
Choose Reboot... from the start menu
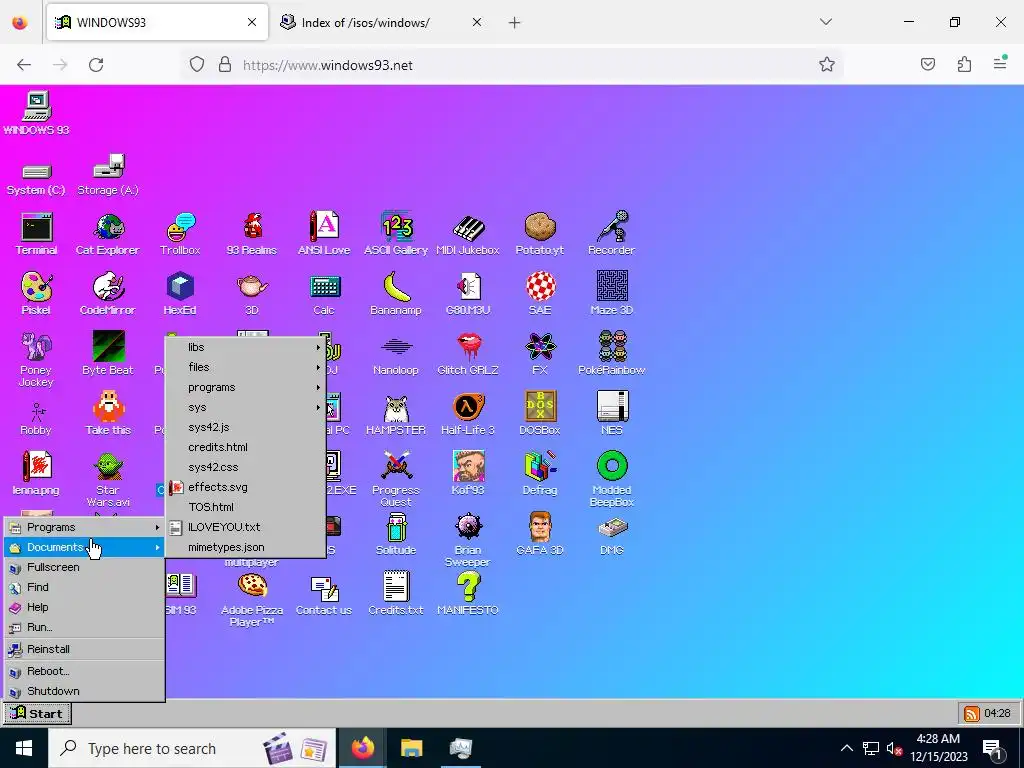coord(84,671)
